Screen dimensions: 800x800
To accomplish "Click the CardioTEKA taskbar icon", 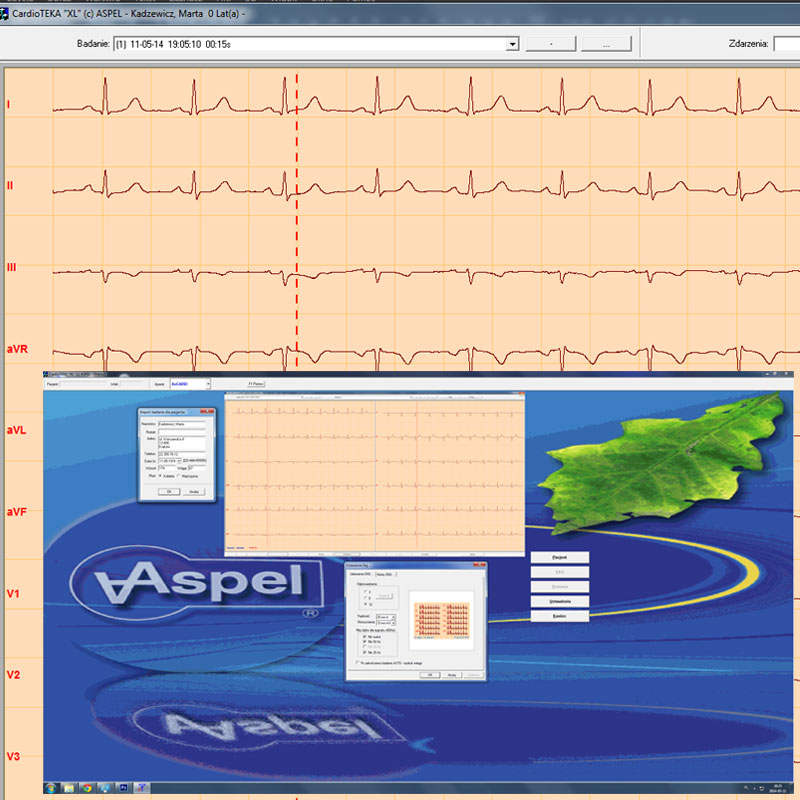I will pyautogui.click(x=142, y=788).
